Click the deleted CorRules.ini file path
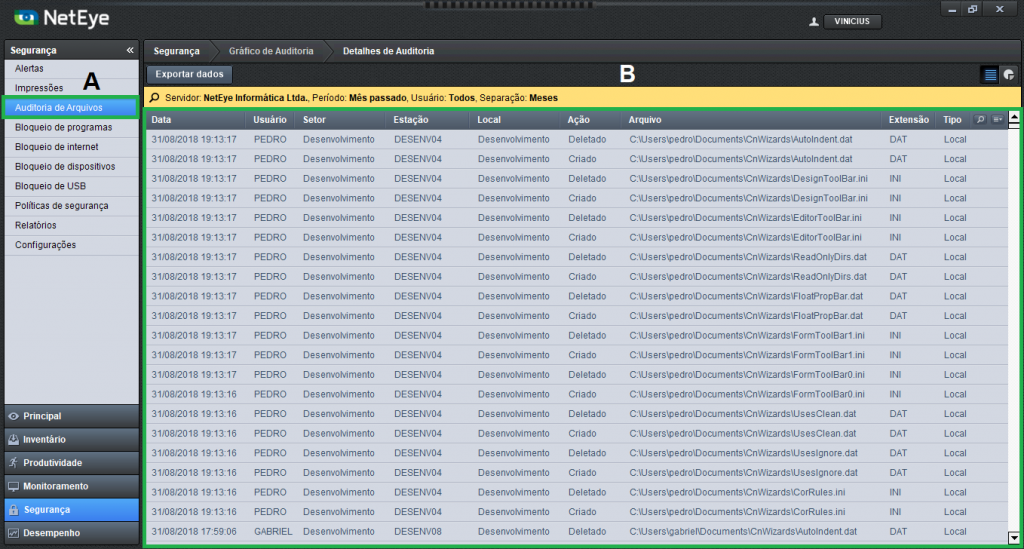Viewport: 1024px width, 549px height. [x=737, y=492]
